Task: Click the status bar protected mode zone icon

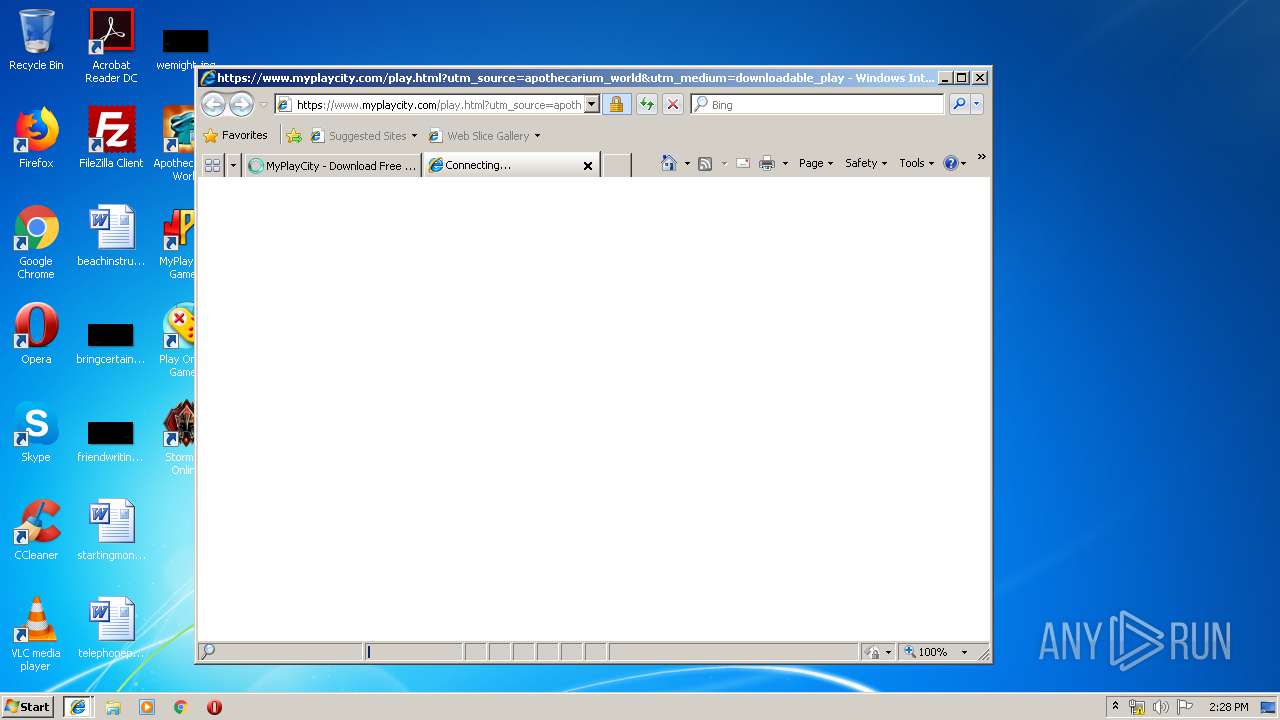Action: [874, 652]
